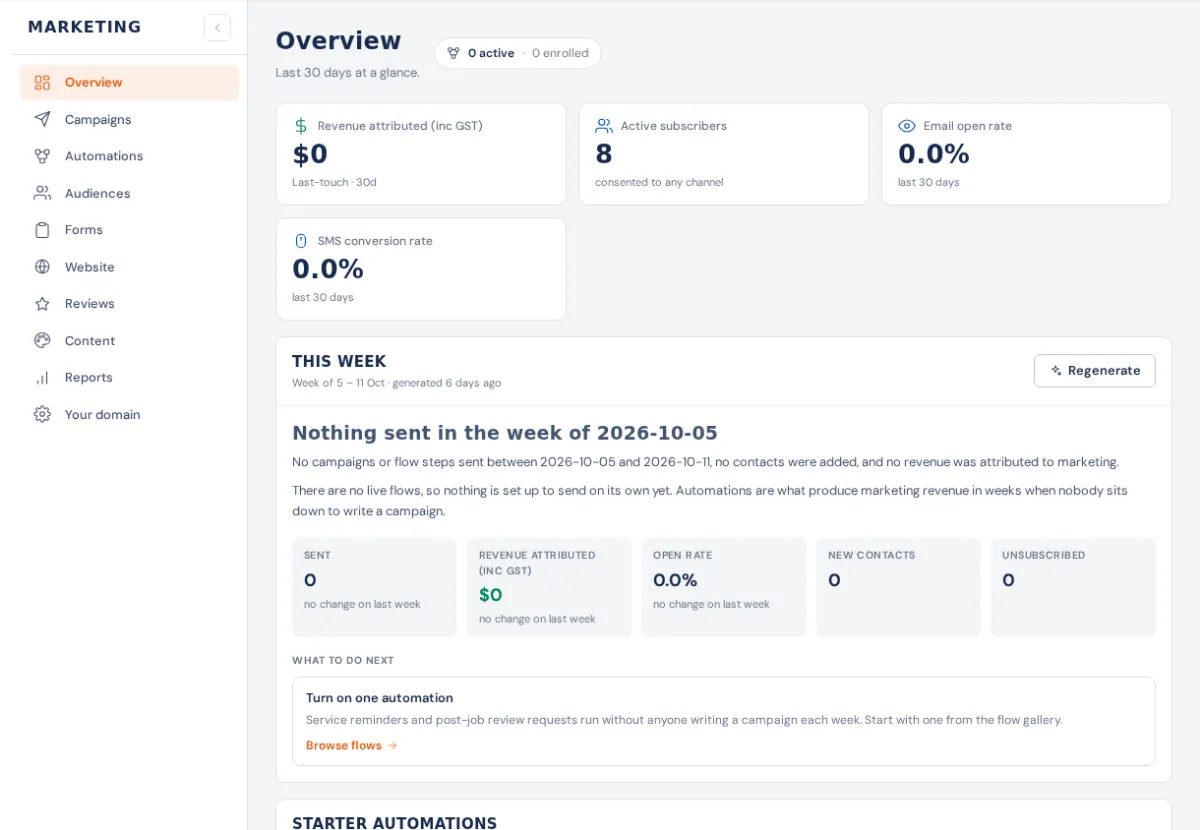
Task: Click the STARTER AUTOMATIONS heading
Action: coord(394,823)
